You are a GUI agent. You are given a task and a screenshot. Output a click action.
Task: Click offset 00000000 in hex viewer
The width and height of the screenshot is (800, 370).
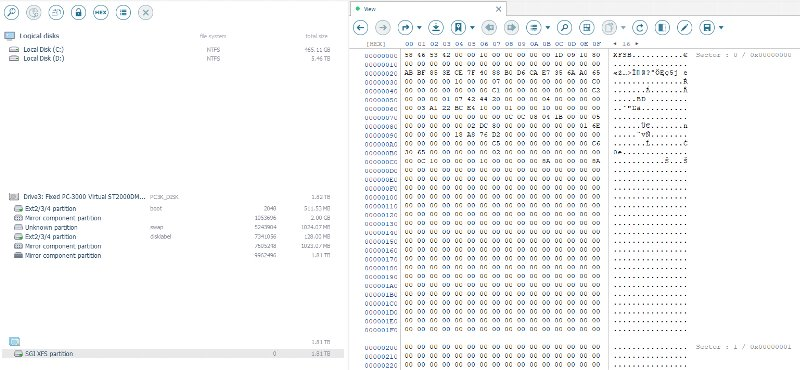click(x=381, y=55)
